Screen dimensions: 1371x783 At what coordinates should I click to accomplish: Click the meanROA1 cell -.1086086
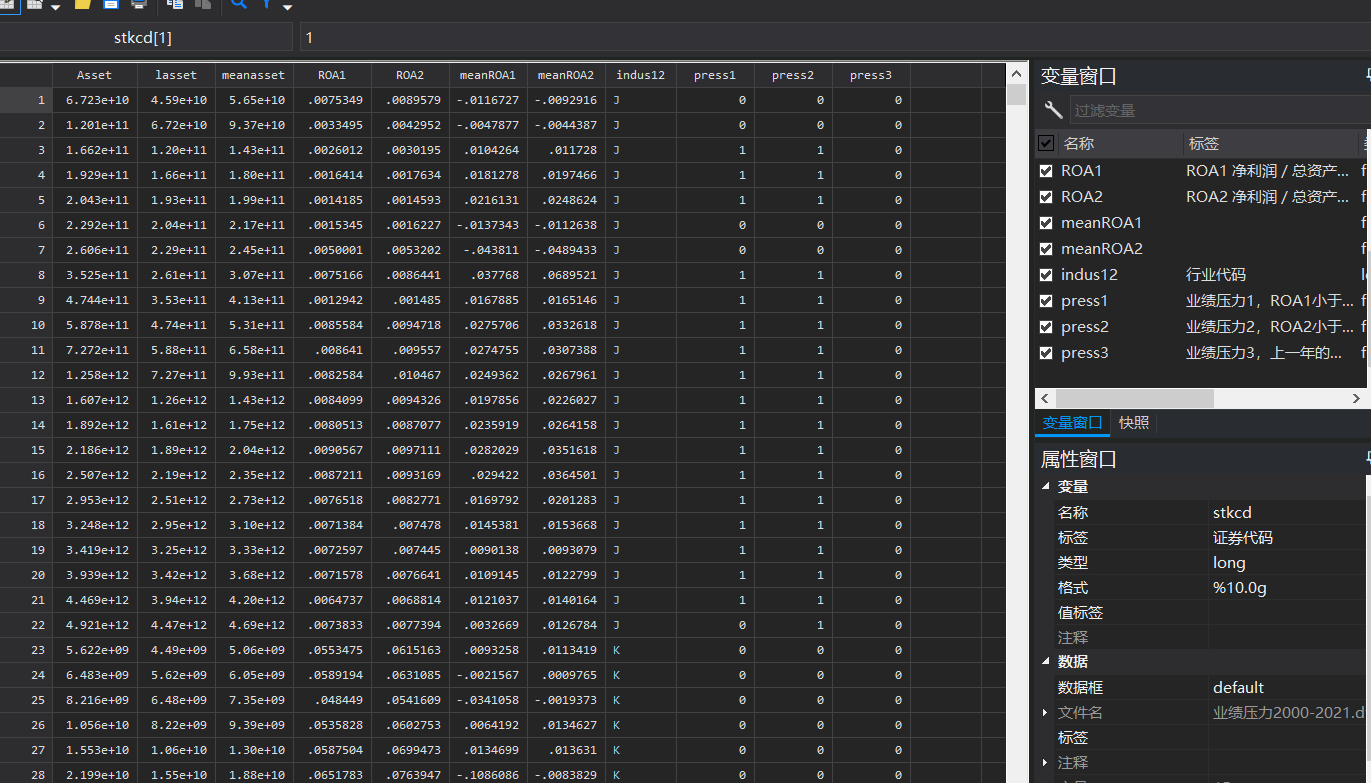(488, 775)
